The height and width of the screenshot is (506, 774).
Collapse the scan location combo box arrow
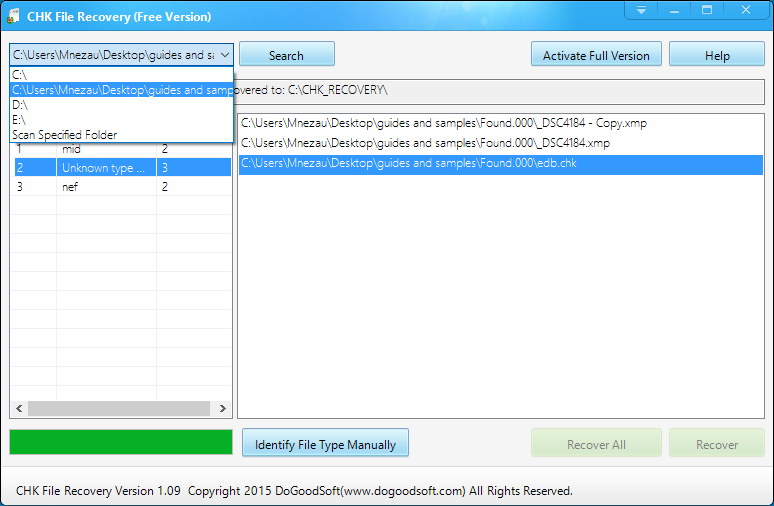[x=225, y=55]
